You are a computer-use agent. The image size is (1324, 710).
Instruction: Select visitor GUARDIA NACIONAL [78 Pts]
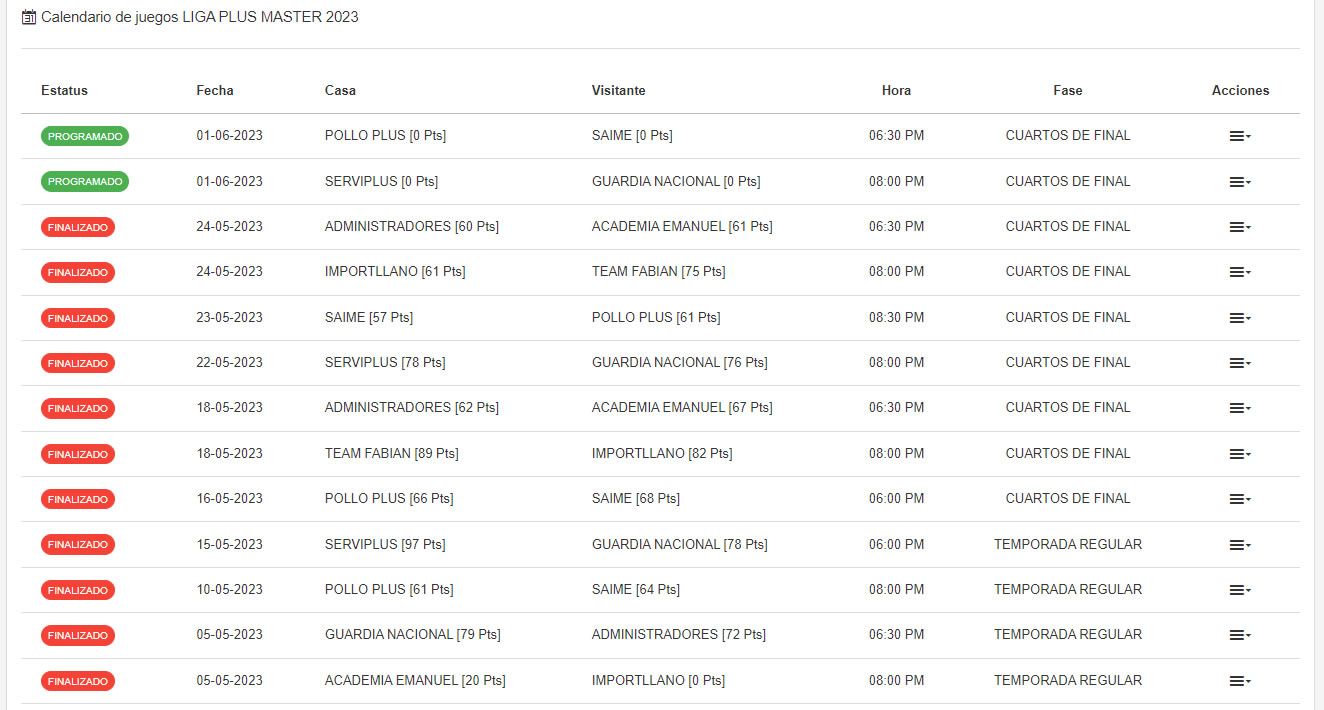[680, 545]
